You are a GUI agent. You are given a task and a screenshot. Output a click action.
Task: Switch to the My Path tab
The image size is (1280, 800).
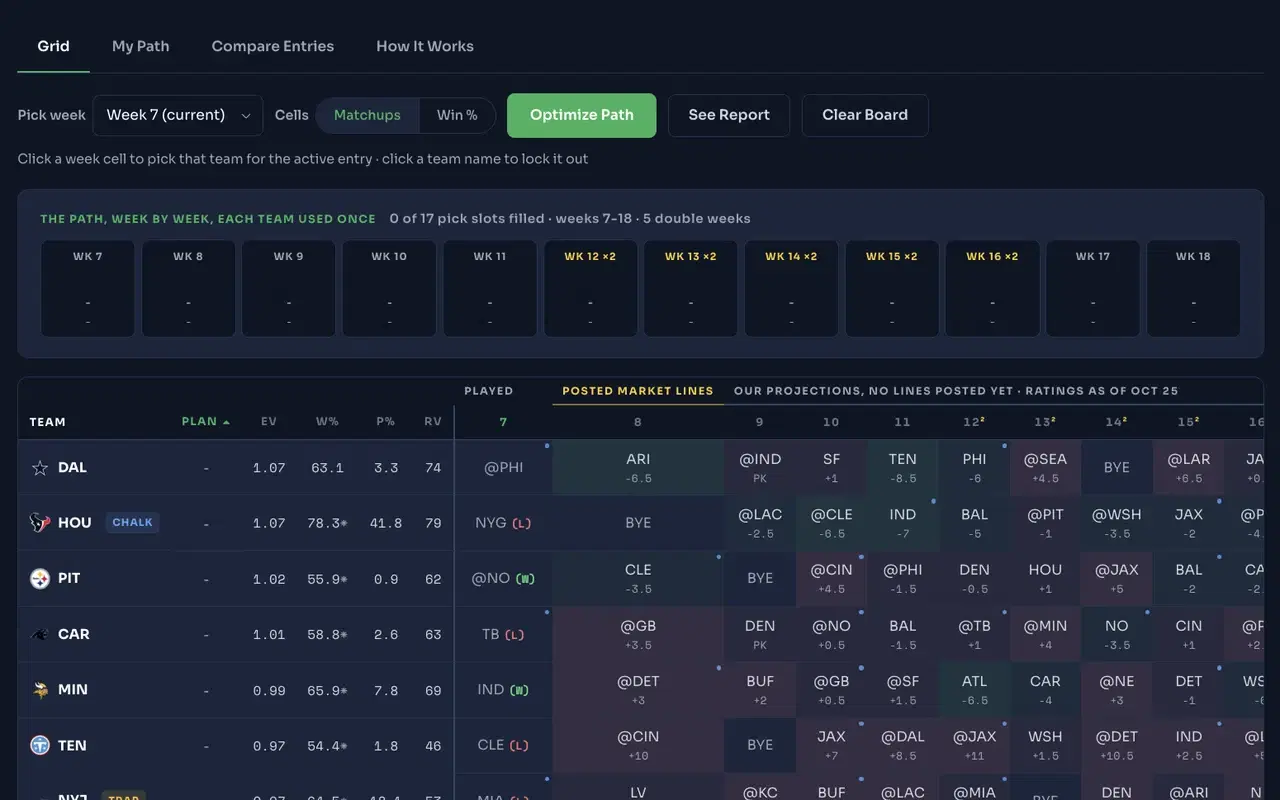(140, 46)
